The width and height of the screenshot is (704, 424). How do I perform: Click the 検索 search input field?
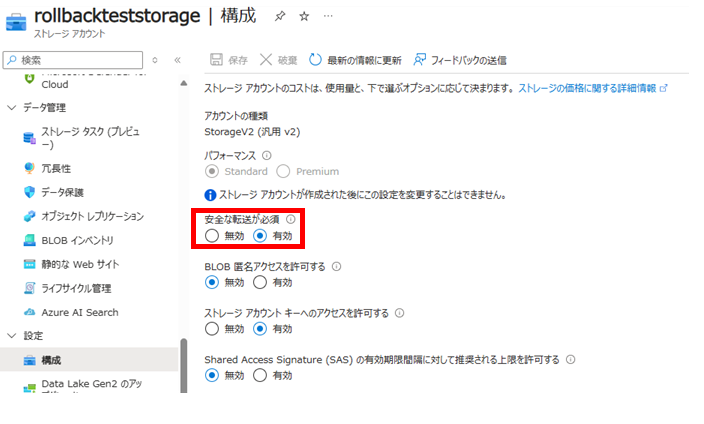(x=73, y=60)
